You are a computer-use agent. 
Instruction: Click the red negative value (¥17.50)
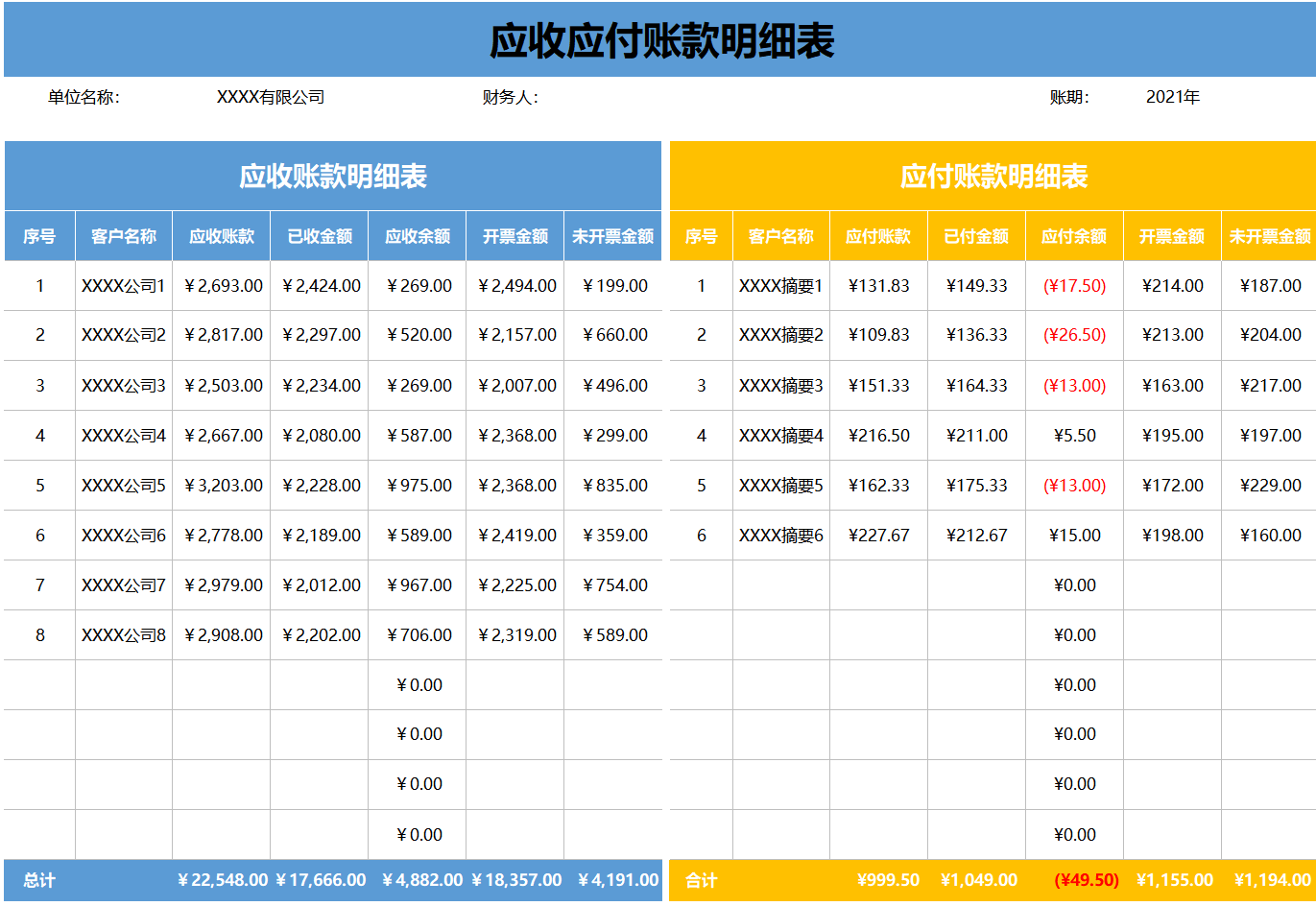1074,285
